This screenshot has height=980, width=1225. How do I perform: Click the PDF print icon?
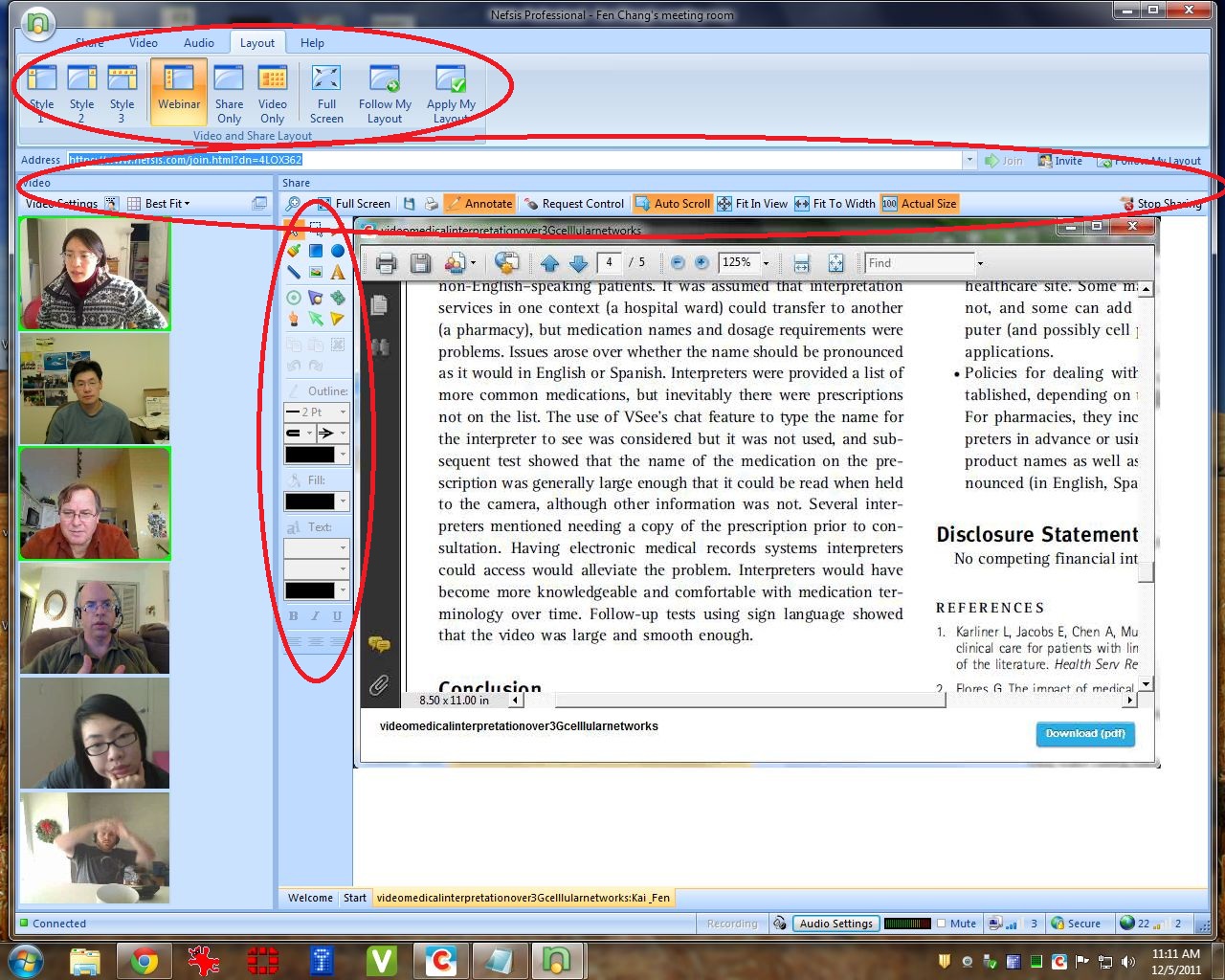387,262
